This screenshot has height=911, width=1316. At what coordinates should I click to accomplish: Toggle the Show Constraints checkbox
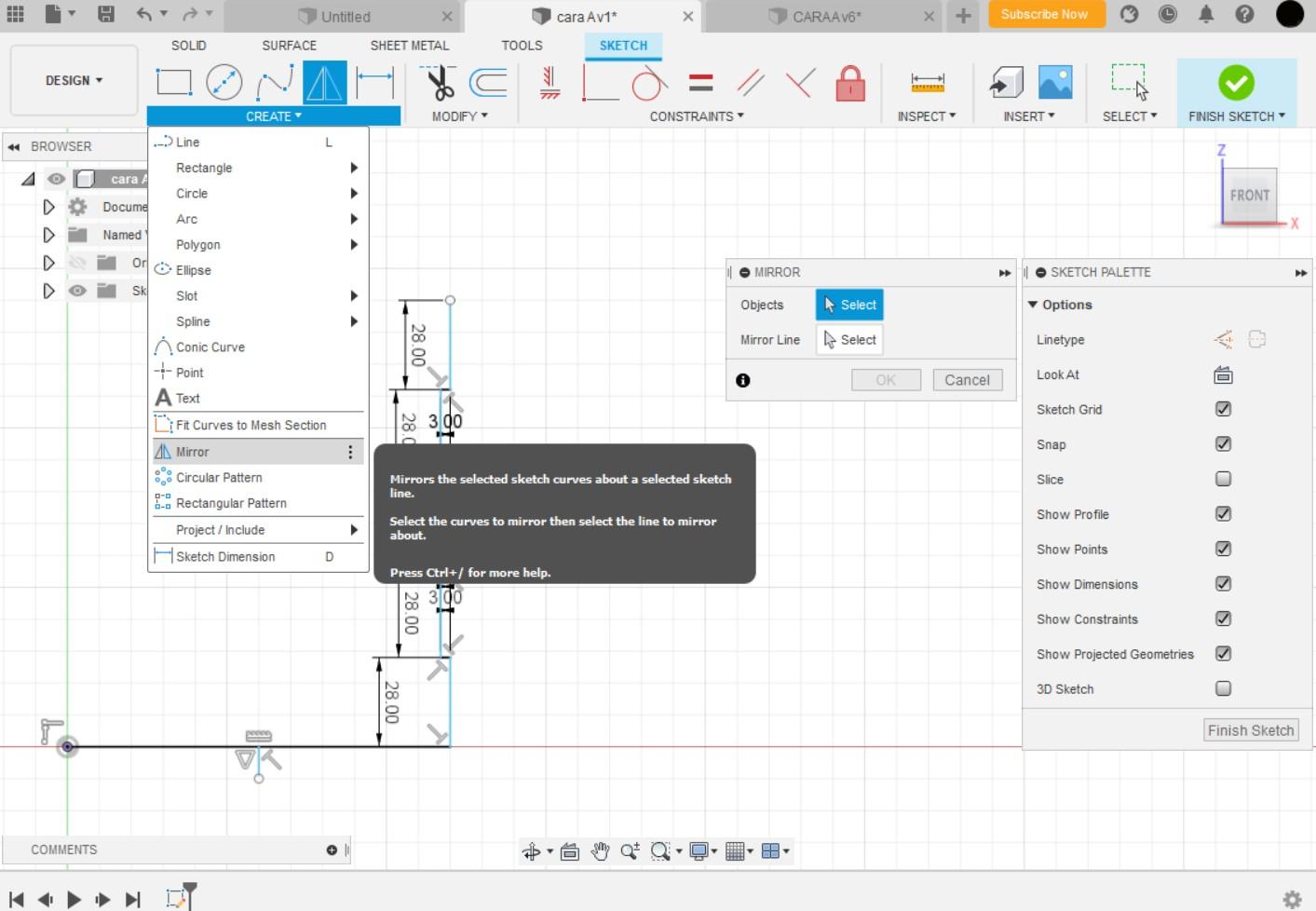[x=1223, y=619]
